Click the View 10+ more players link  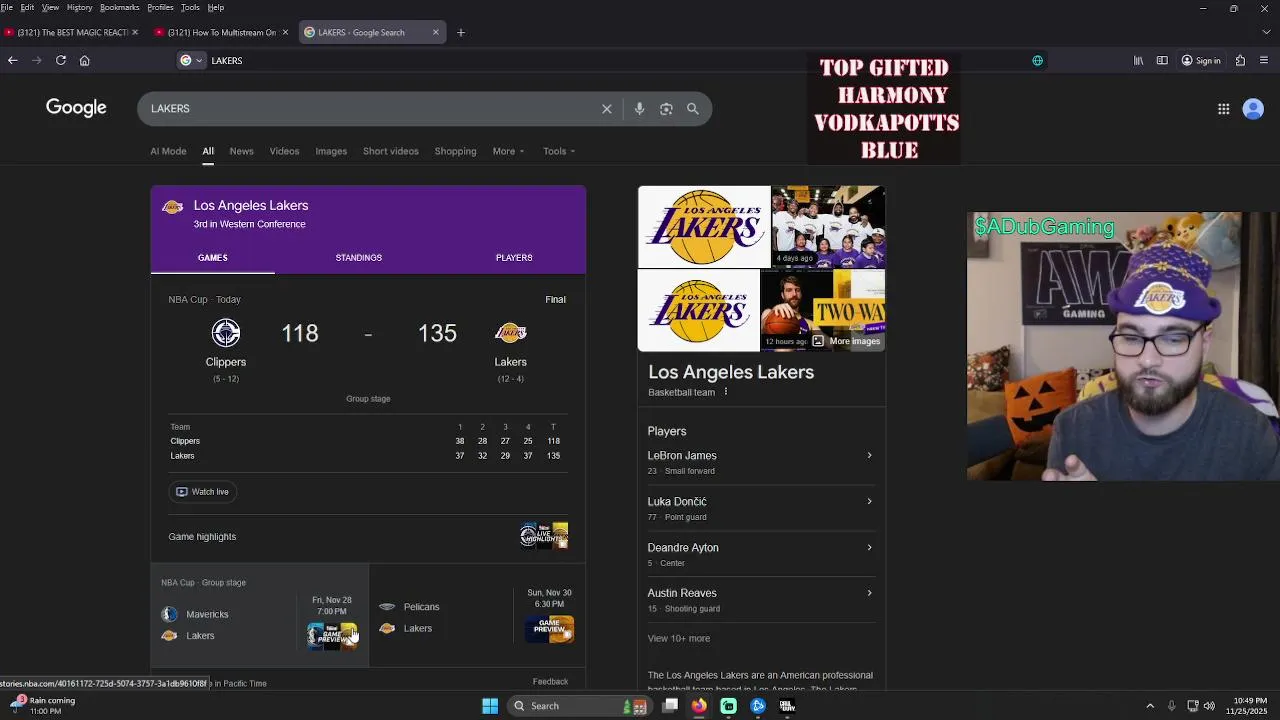679,638
